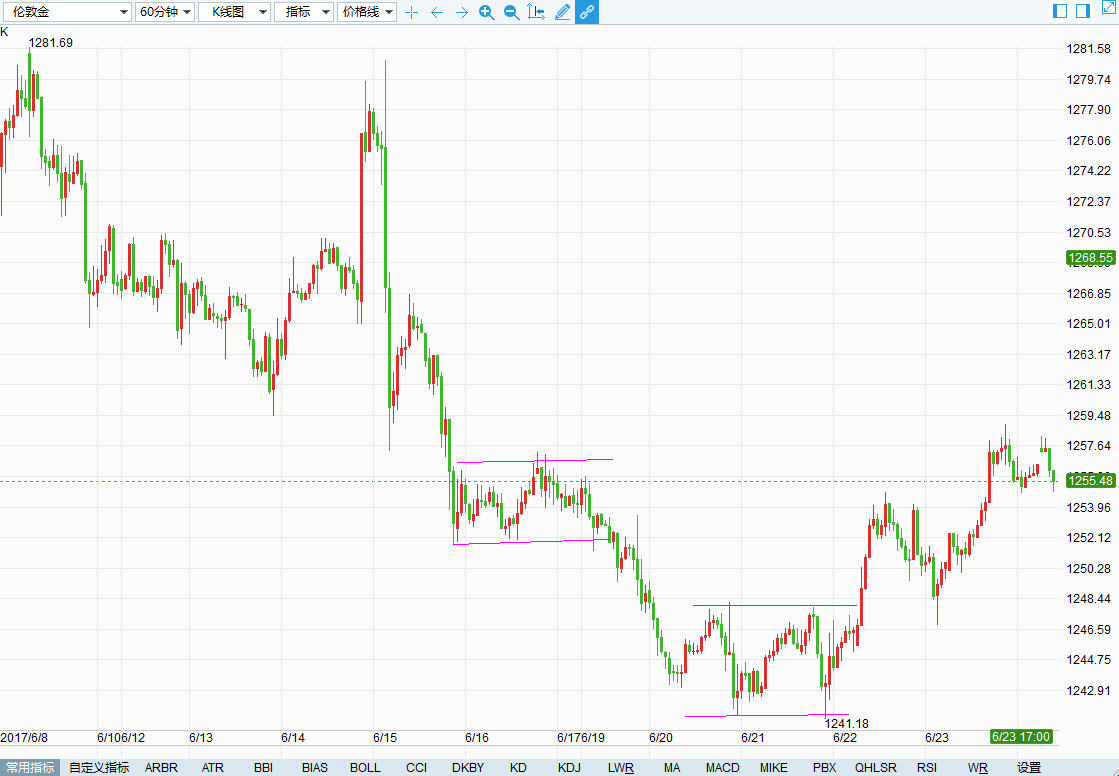Apply the BOLL indicator
Viewport: 1119px width, 776px height.
(x=365, y=768)
